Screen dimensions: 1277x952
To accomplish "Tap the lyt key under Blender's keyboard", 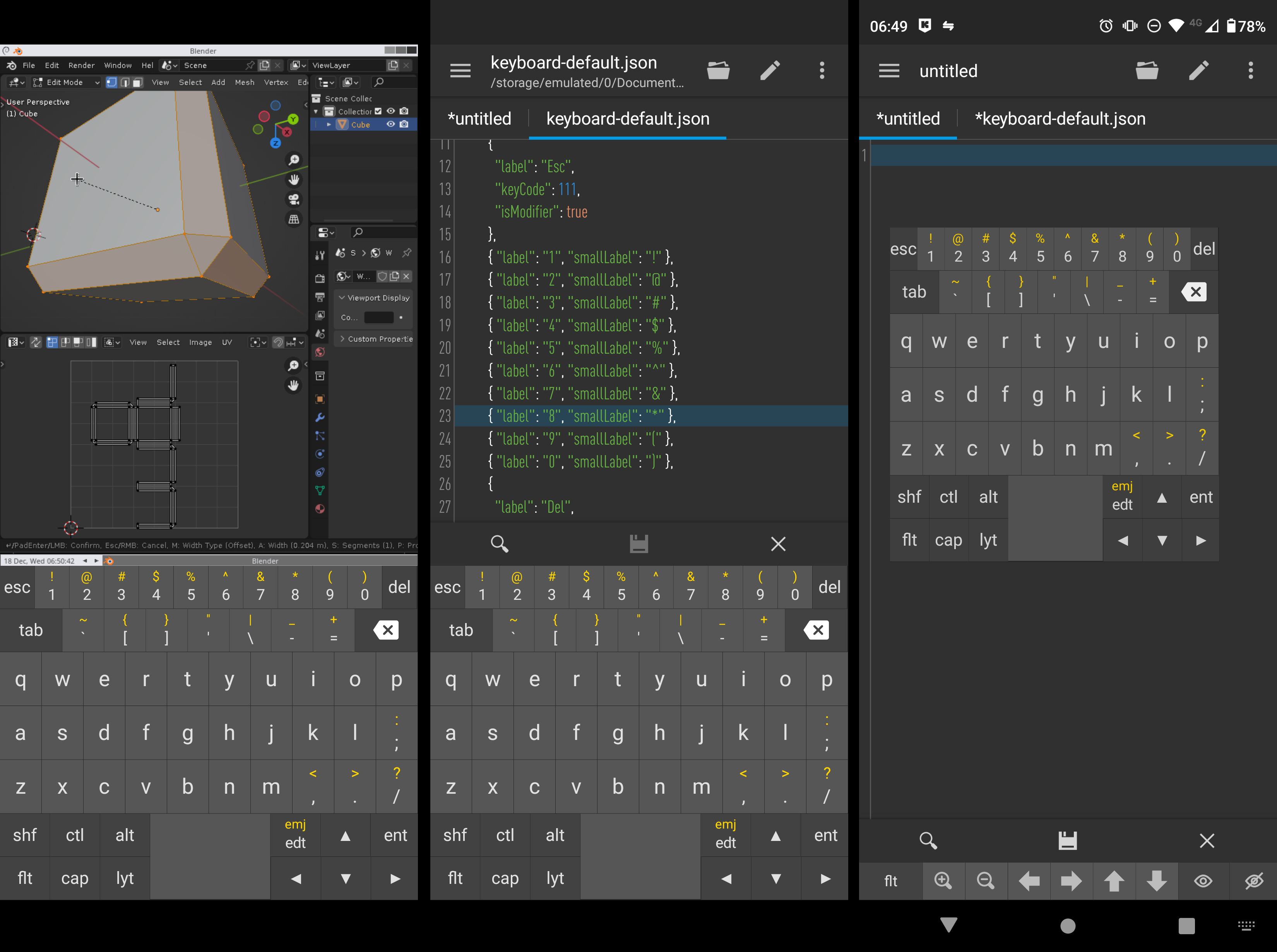I will pos(125,878).
